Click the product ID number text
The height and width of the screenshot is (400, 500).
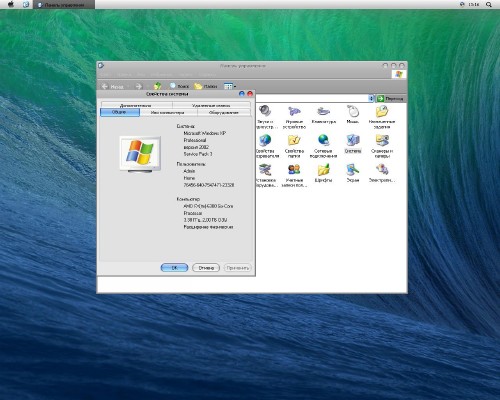coord(209,185)
